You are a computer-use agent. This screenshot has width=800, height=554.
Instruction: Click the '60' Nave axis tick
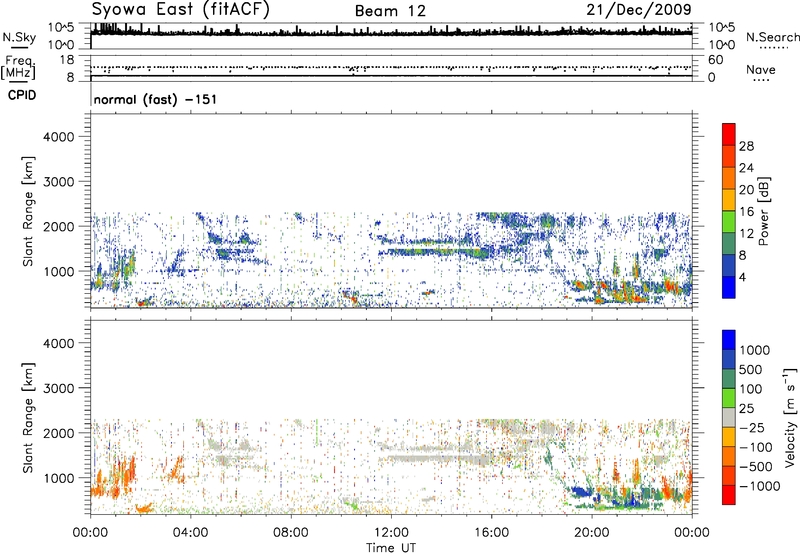point(716,60)
